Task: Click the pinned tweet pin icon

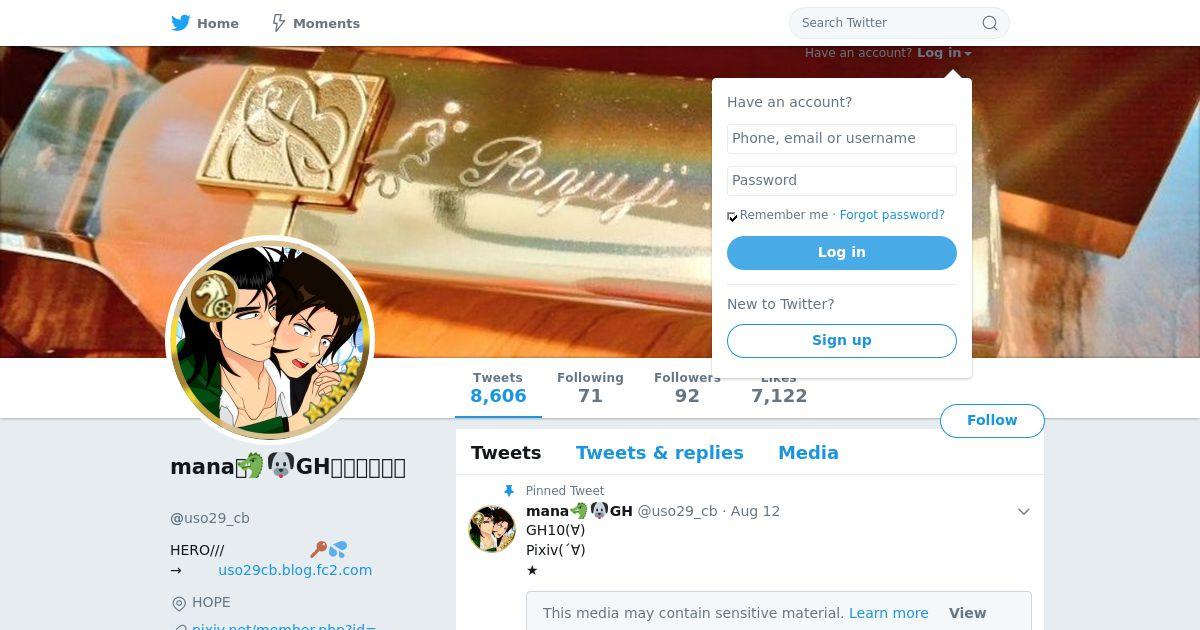Action: pos(508,491)
